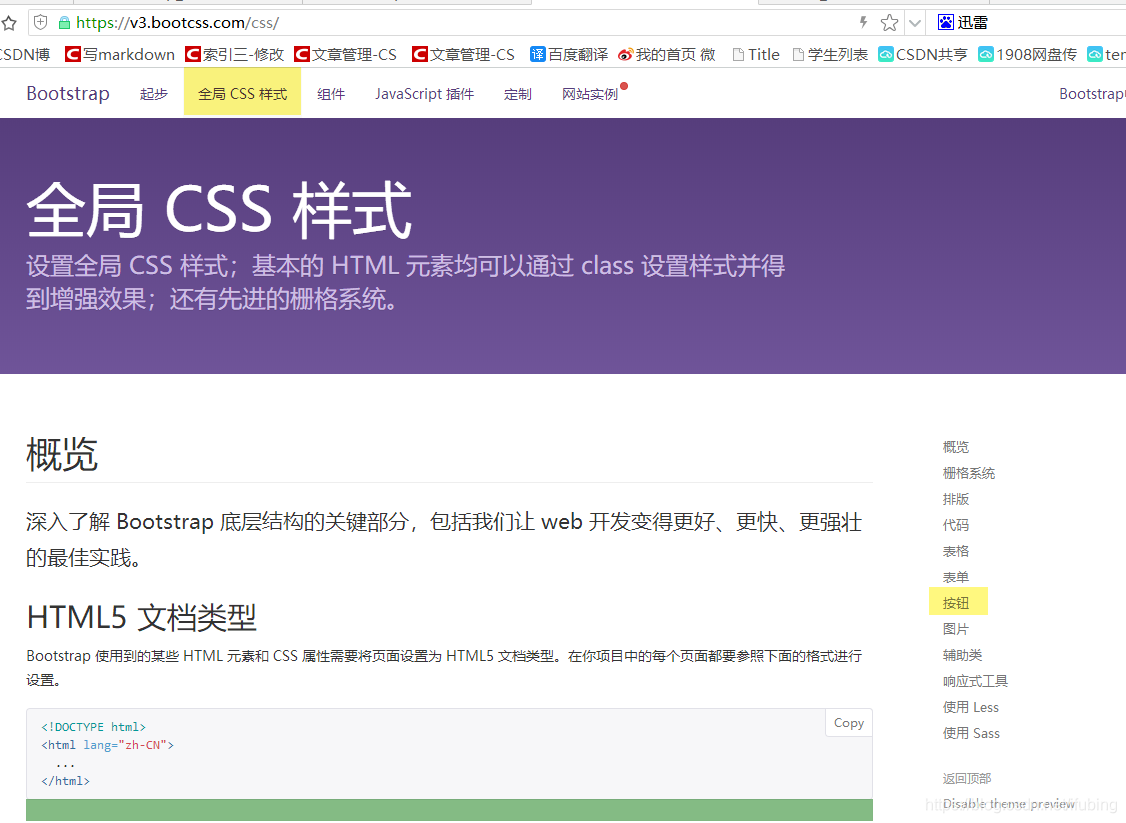This screenshot has height=823, width=1126.
Task: Open the 组件 nav item
Action: [x=331, y=94]
